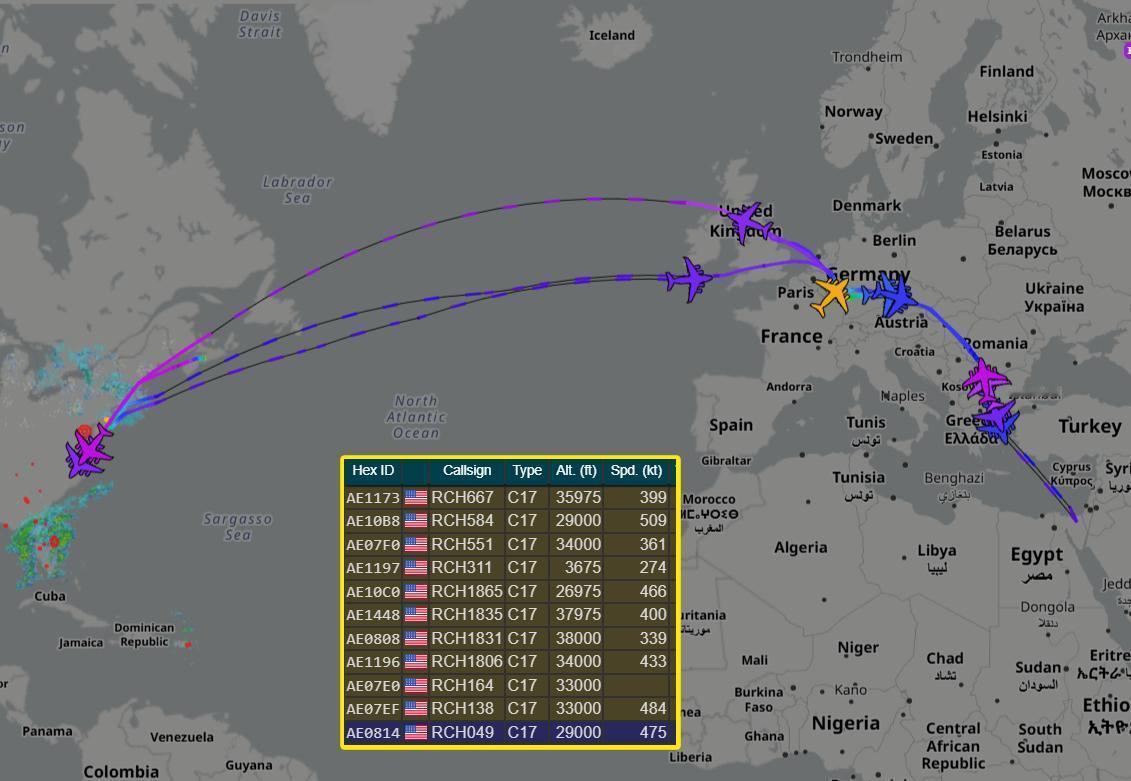Click hex ID AE0808
This screenshot has height=781, width=1131.
(373, 638)
